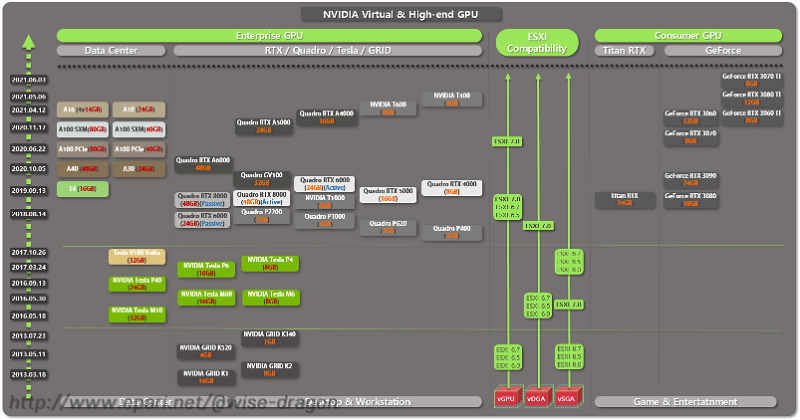Click the red vDGA cube icon
The width and height of the screenshot is (800, 420).
tap(538, 396)
